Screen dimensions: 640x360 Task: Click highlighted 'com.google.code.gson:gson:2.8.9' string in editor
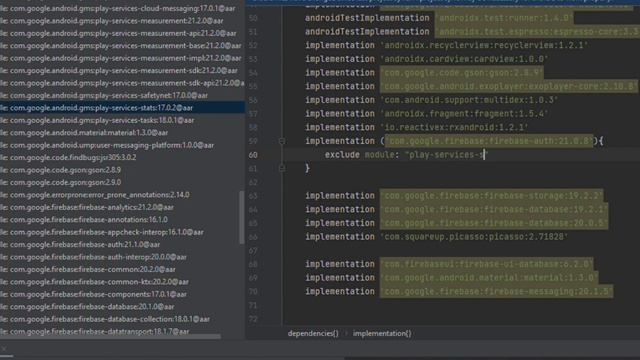coord(462,73)
